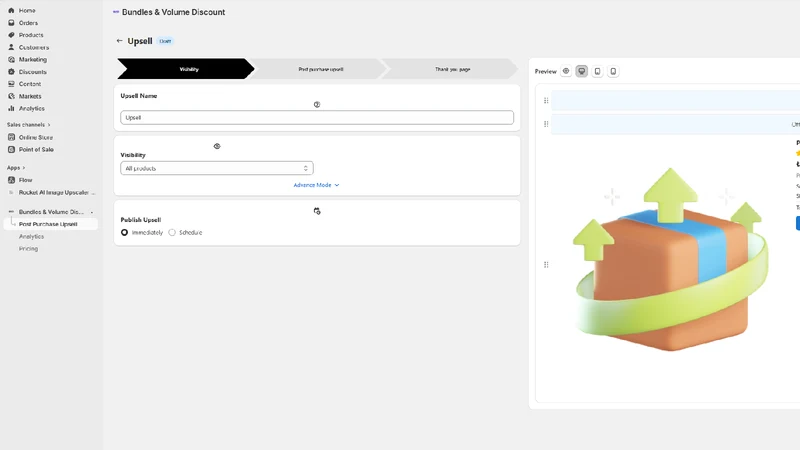Click calendar icon above Publish Upsell
Screen dimensions: 800x450
click(317, 211)
